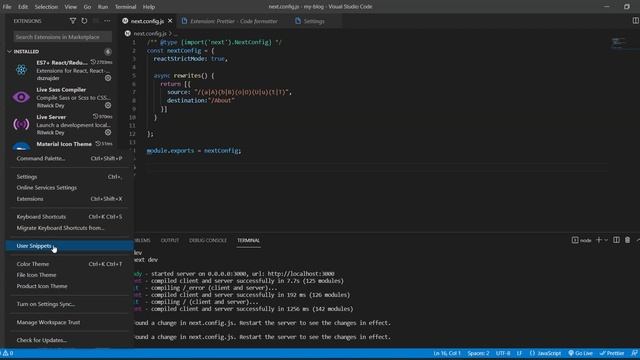The image size is (640, 360).
Task: Open the Edit menu
Action: (23, 7)
